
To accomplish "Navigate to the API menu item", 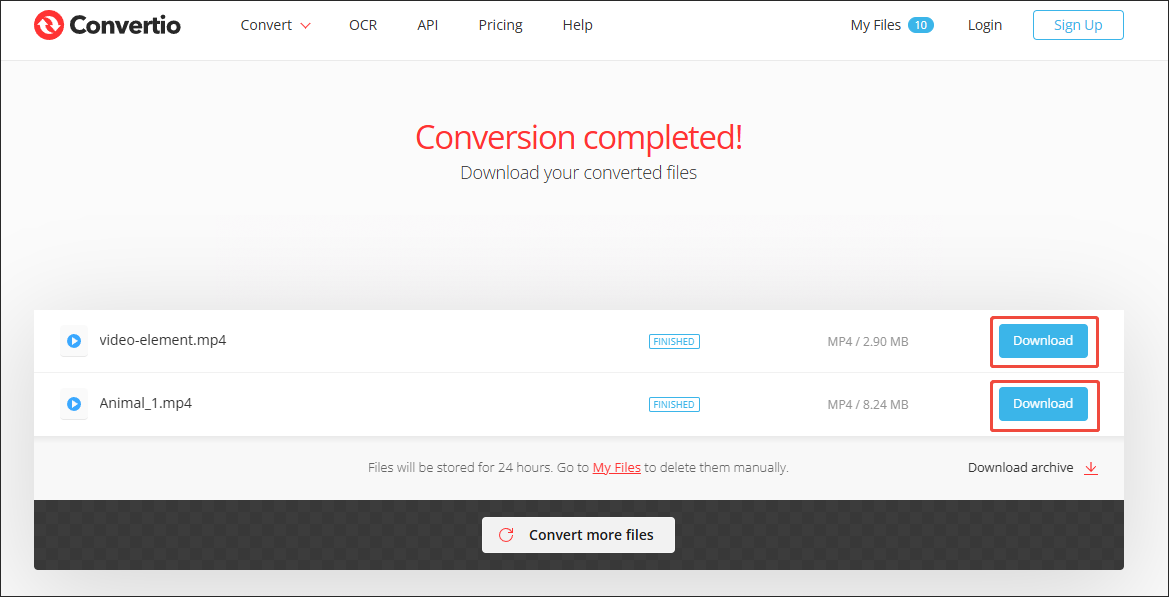I will pyautogui.click(x=427, y=25).
